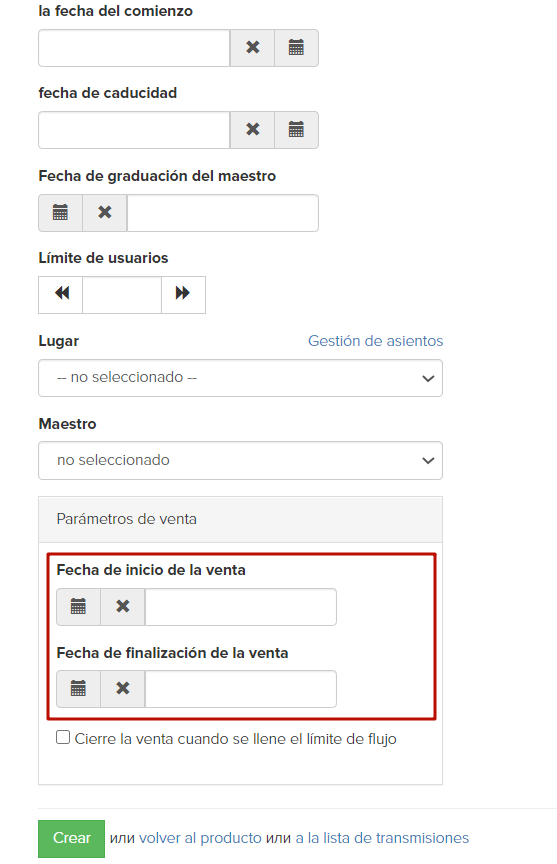Open calendar for la fecha del comienzo
Screen dimensions: 557x864
point(296,48)
